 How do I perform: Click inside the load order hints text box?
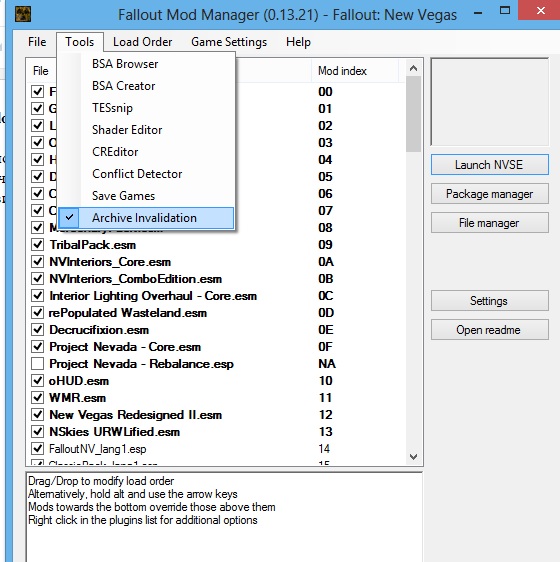[x=224, y=516]
